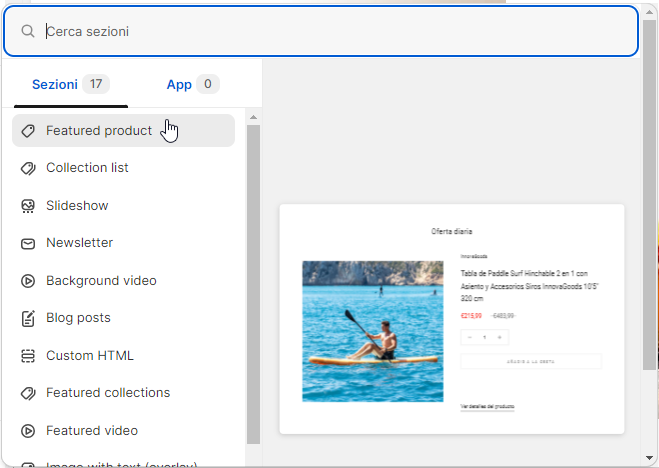
Task: Click the Newsletter envelope icon
Action: [x=28, y=243]
